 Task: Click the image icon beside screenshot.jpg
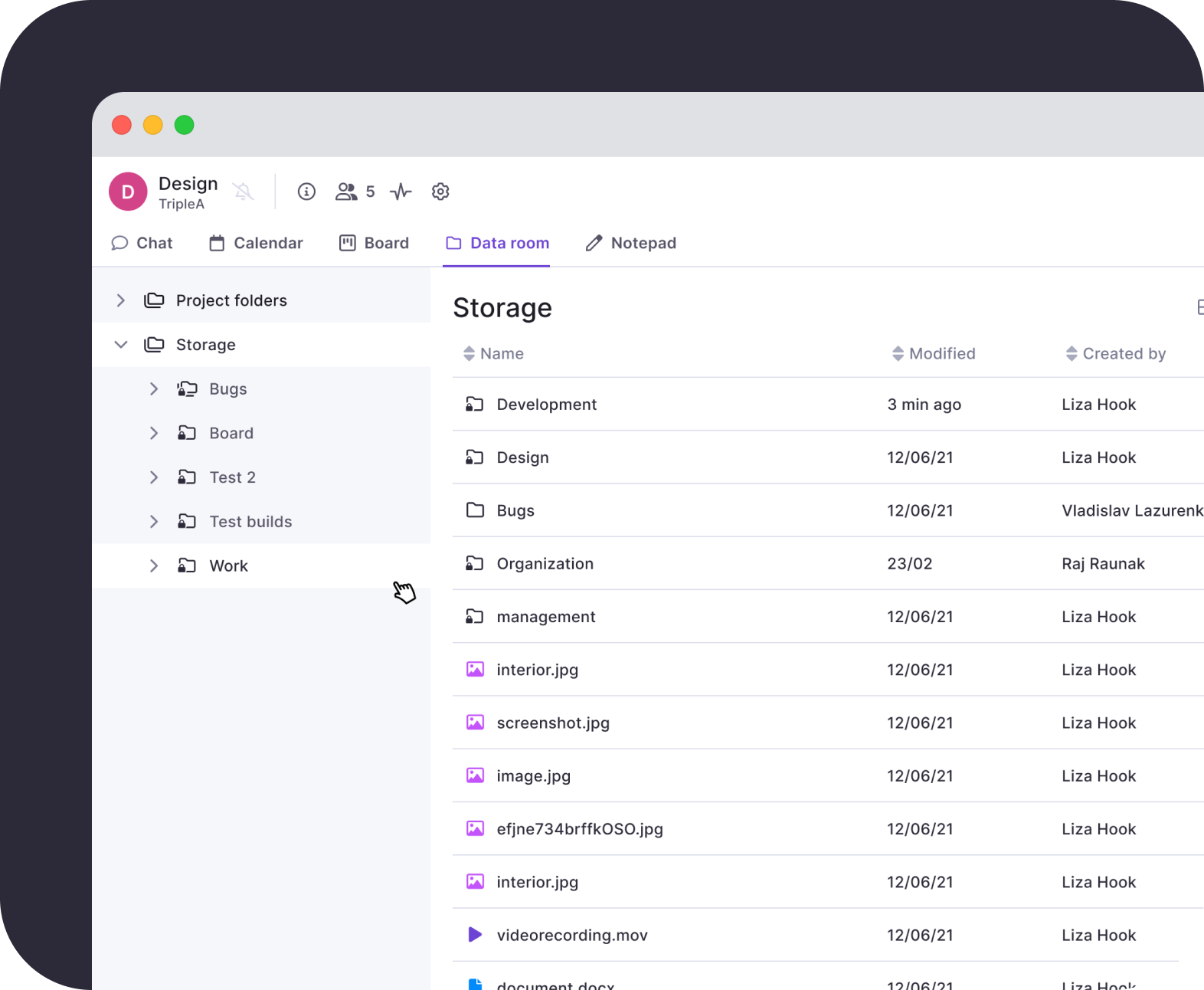[x=475, y=723]
